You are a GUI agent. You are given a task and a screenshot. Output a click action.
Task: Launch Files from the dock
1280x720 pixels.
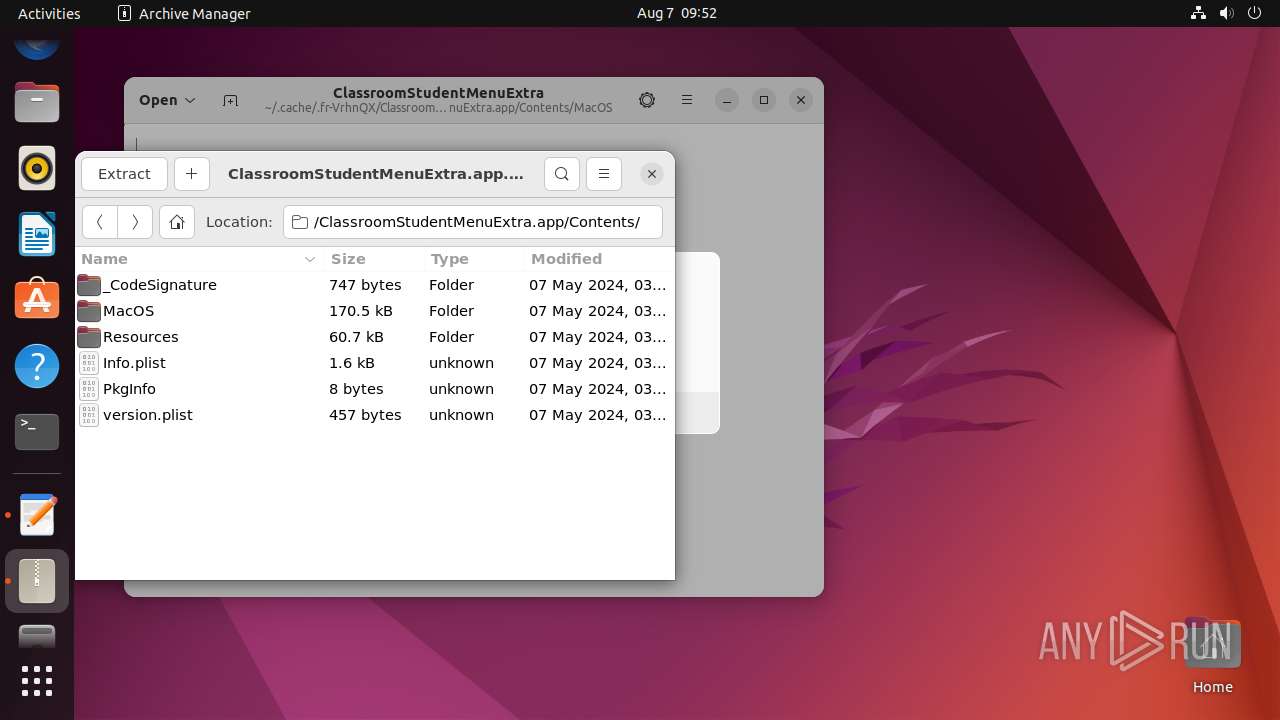click(37, 102)
